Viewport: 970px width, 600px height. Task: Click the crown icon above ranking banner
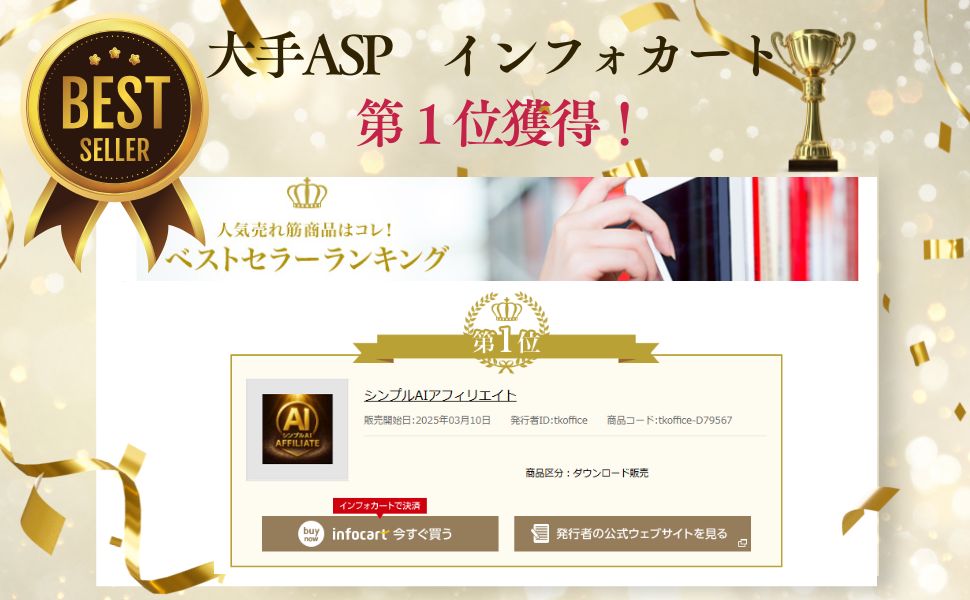307,194
